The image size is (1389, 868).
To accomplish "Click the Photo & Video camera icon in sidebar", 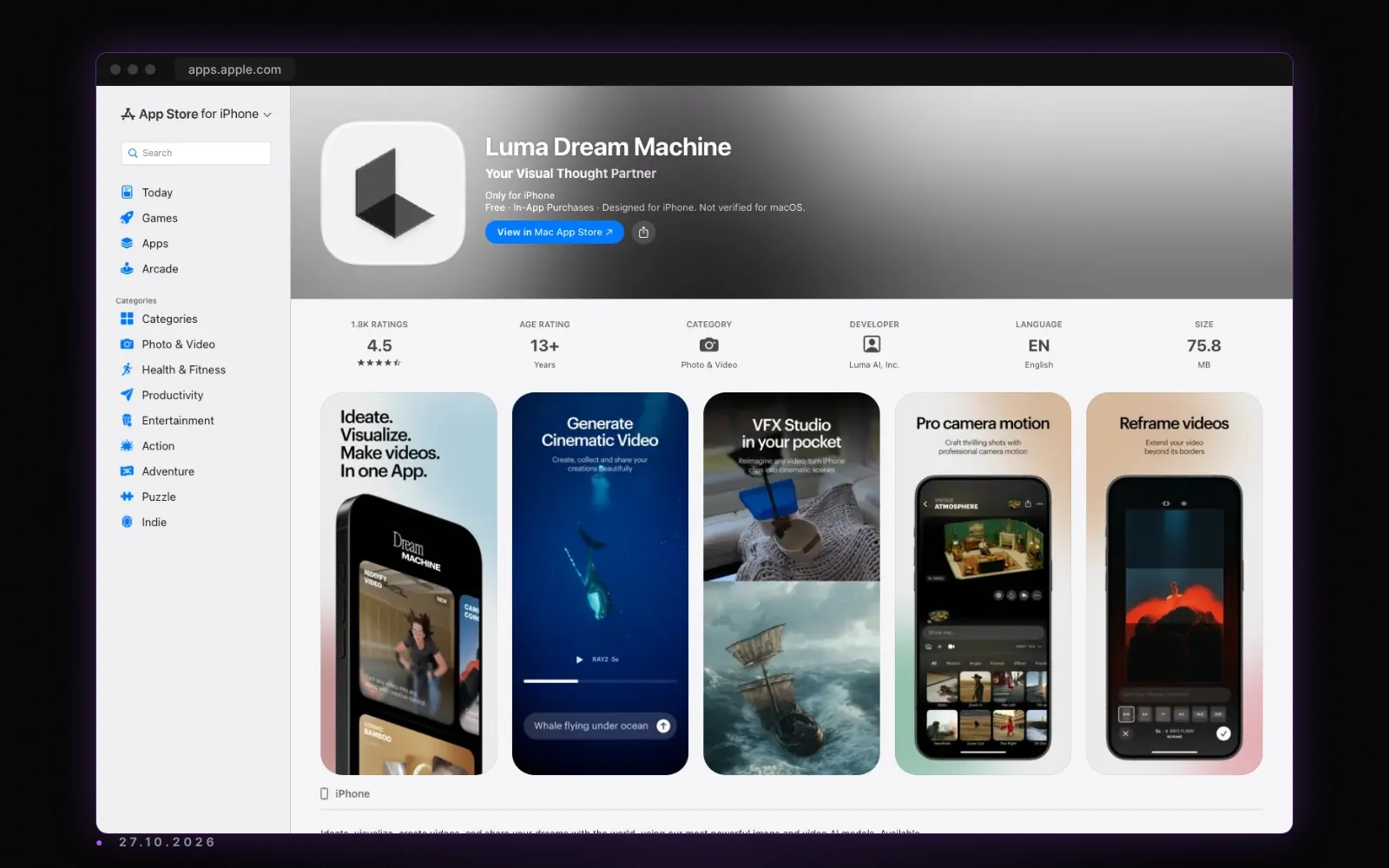I will point(127,345).
